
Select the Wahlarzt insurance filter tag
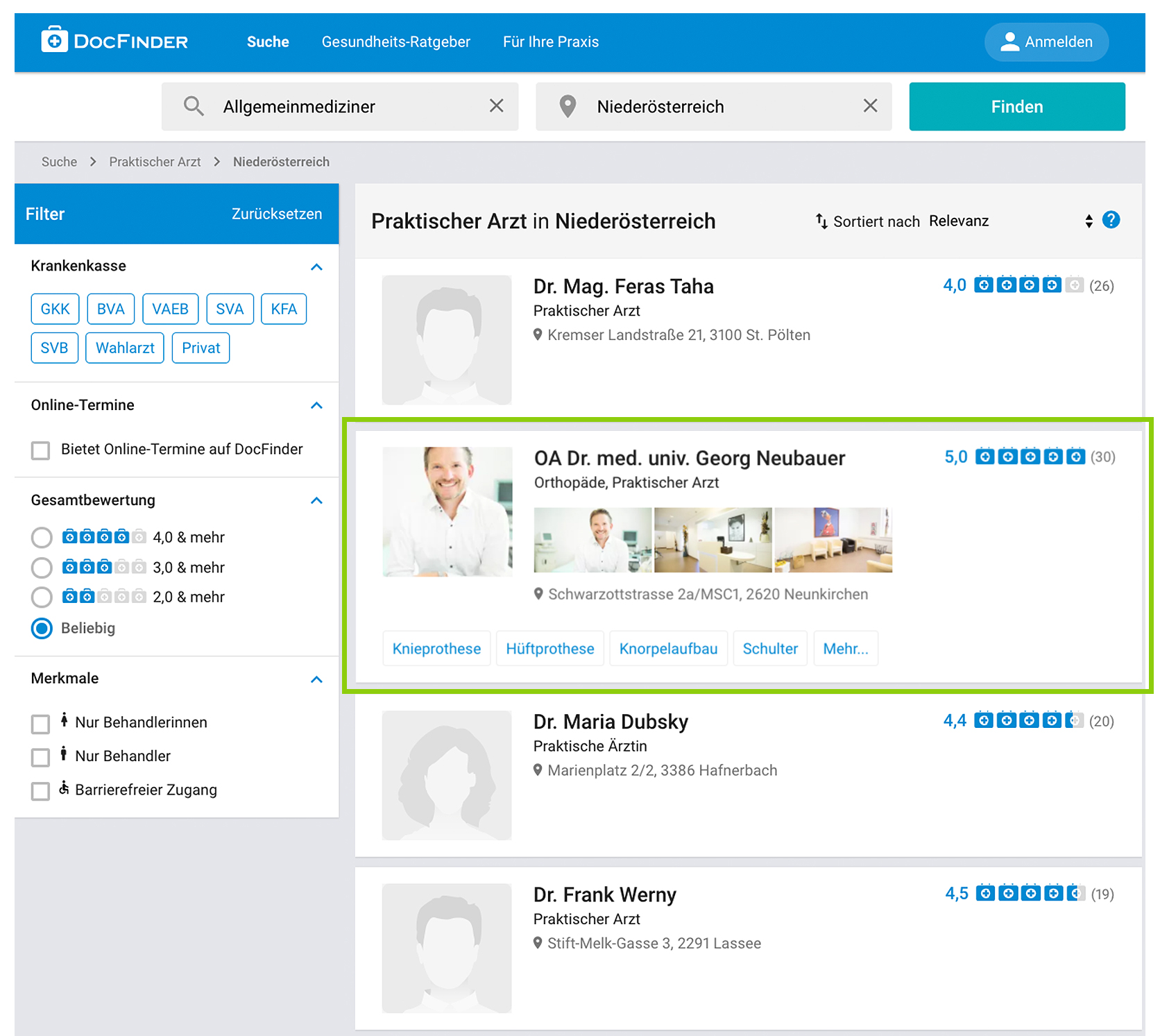(x=125, y=348)
